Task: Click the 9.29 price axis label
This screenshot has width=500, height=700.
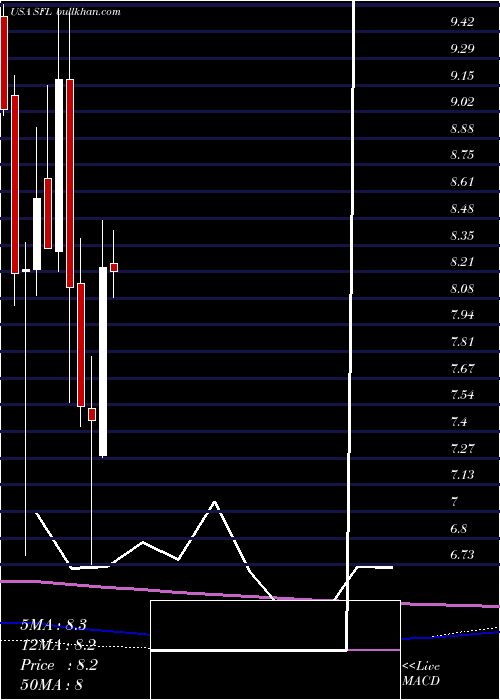Action: pos(462,49)
